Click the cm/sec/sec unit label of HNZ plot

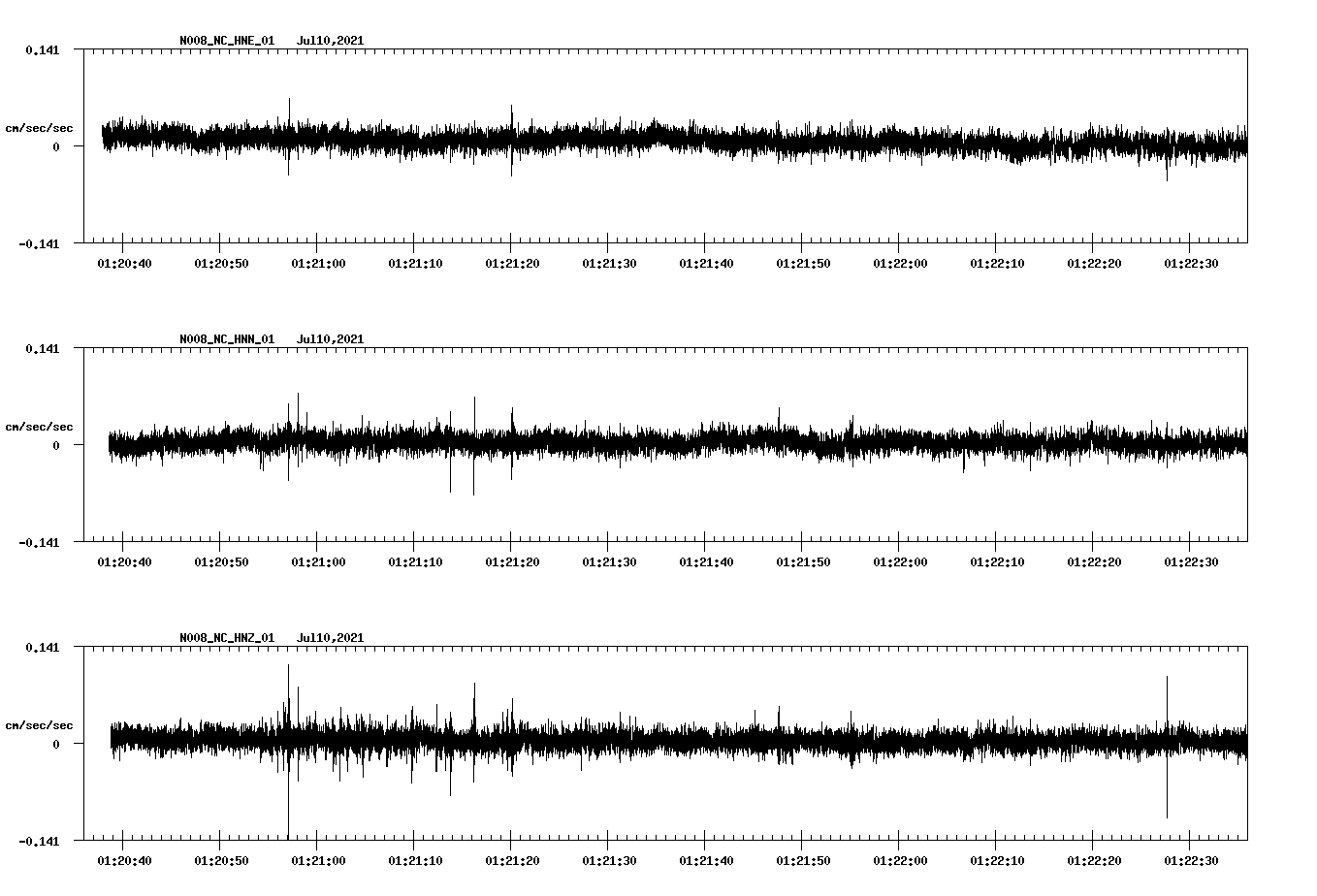[x=39, y=725]
